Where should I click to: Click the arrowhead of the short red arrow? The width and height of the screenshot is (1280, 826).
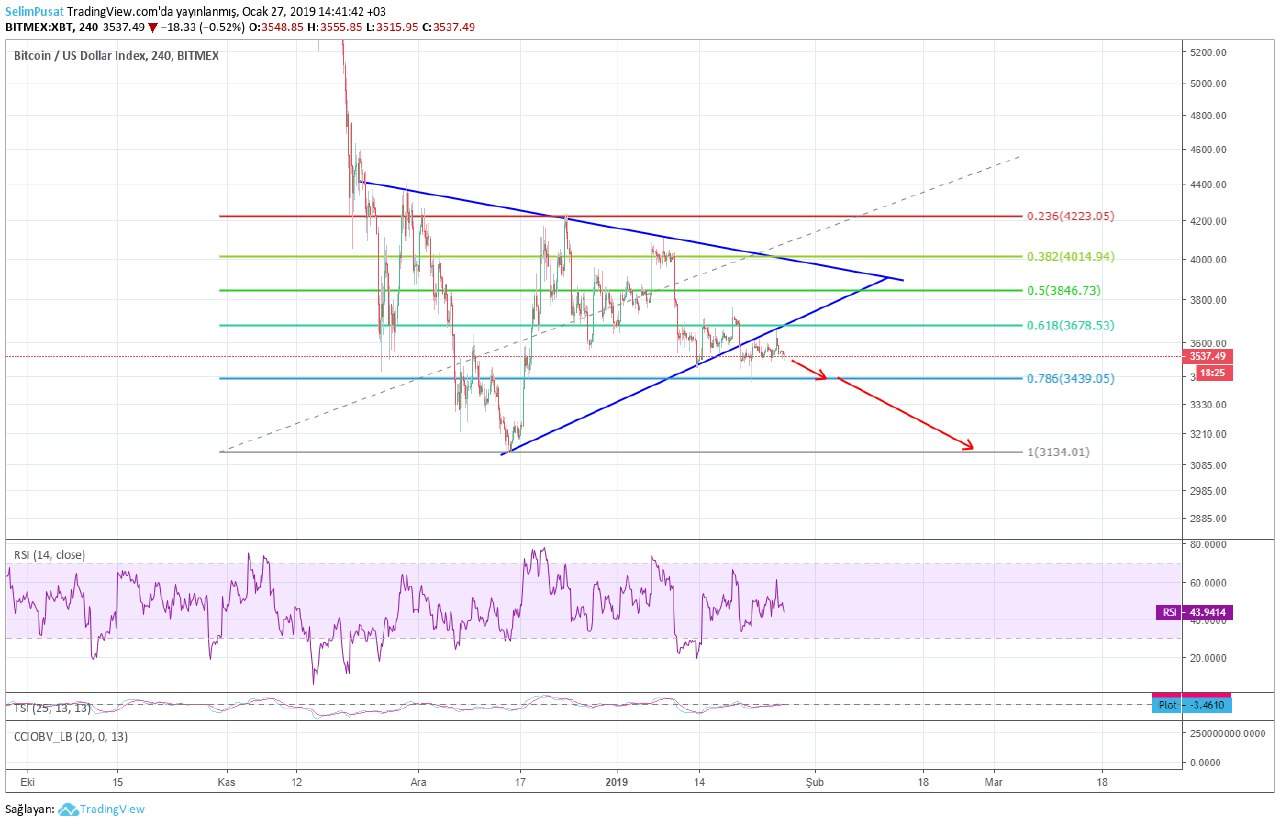(x=822, y=375)
